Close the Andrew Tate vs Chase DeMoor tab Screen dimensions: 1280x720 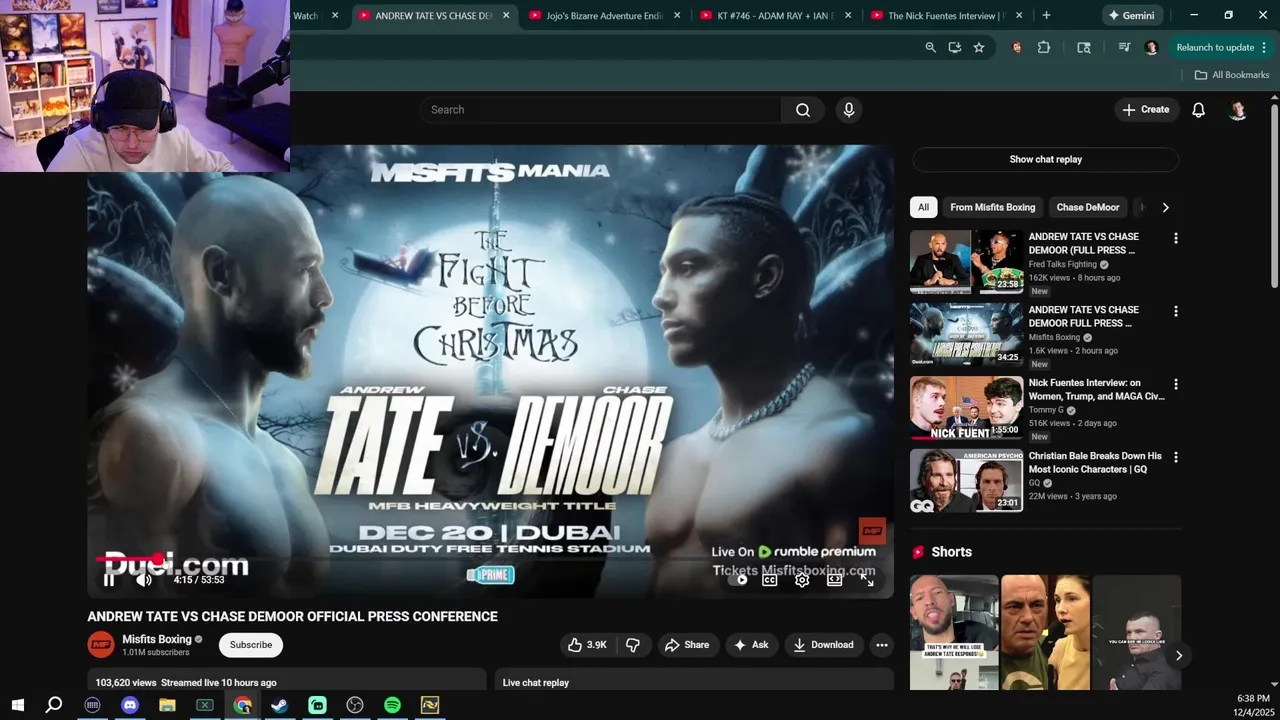pyautogui.click(x=507, y=16)
